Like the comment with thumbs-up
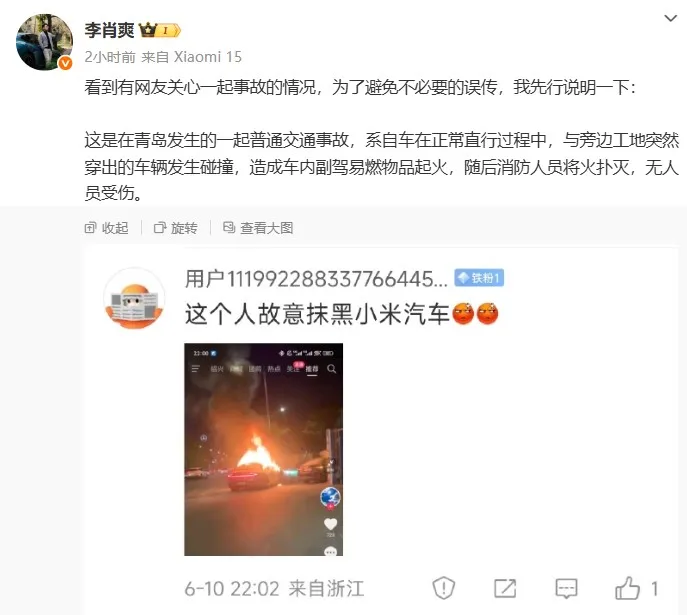The height and width of the screenshot is (615, 687). (627, 588)
